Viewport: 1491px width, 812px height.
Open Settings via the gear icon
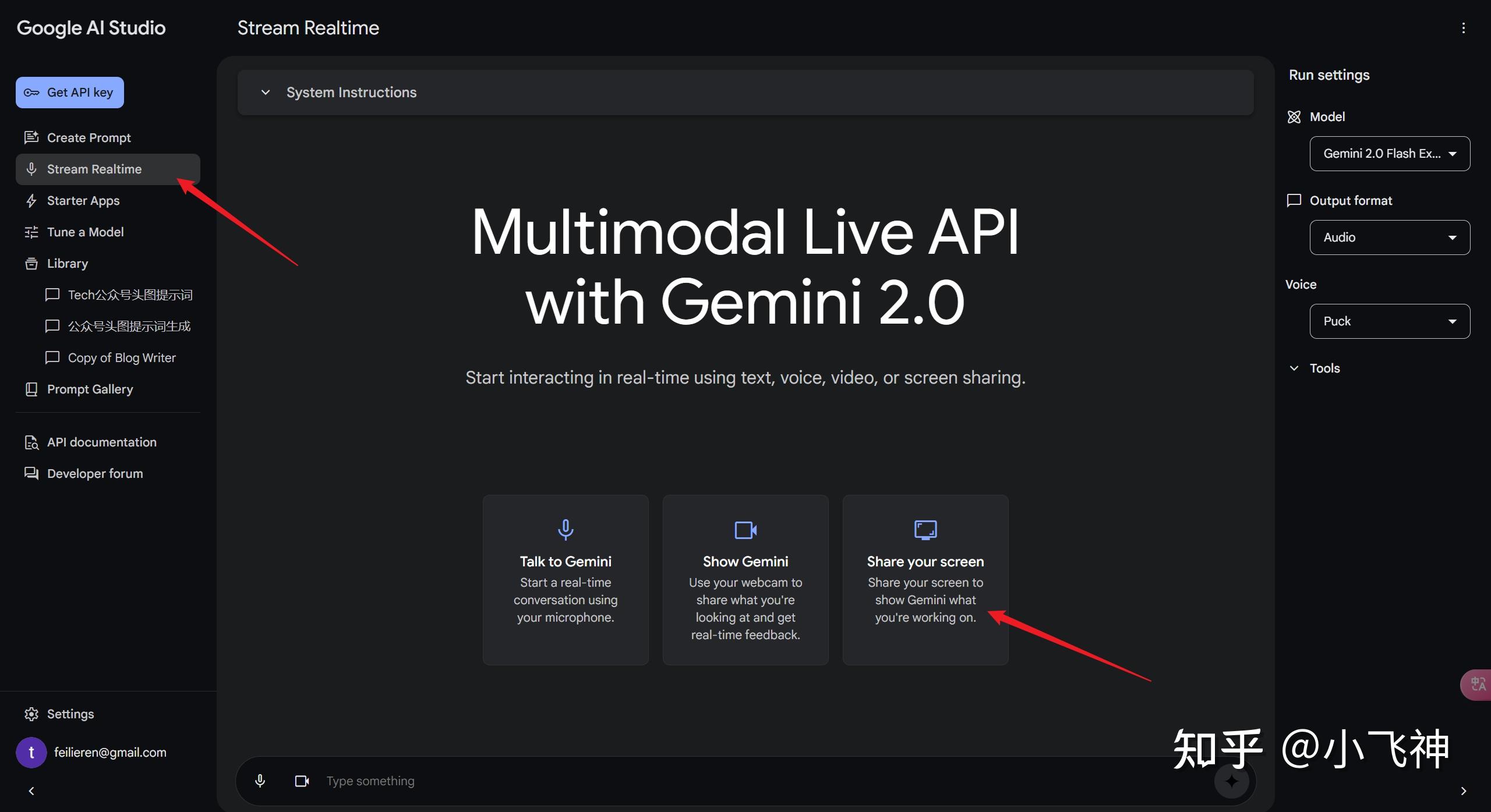pos(31,714)
